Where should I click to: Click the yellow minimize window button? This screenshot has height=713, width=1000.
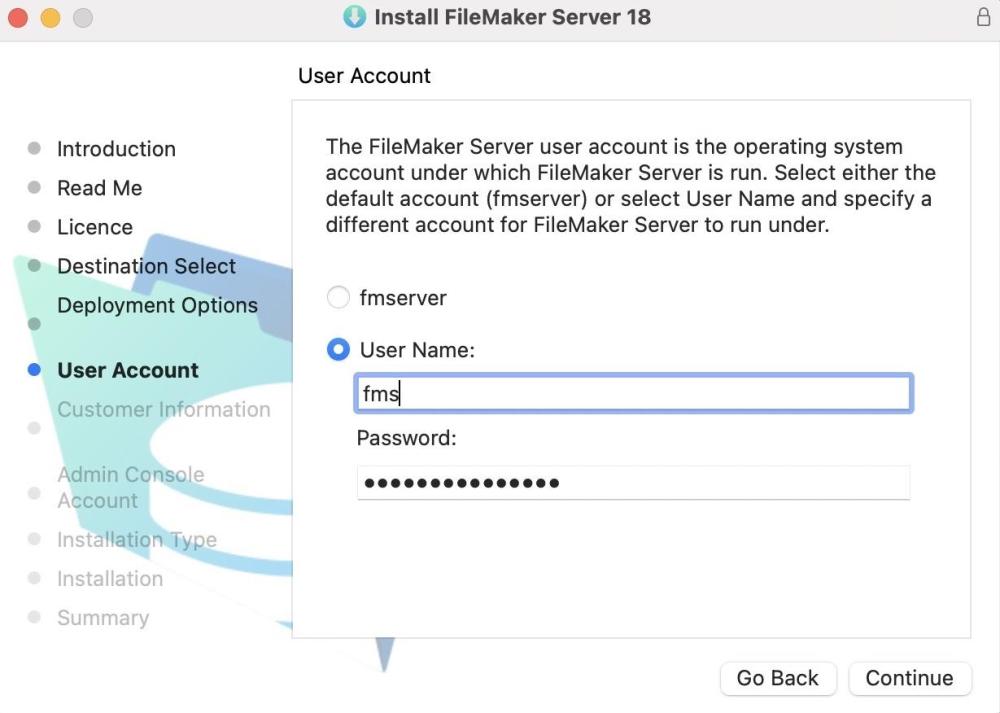click(x=50, y=18)
